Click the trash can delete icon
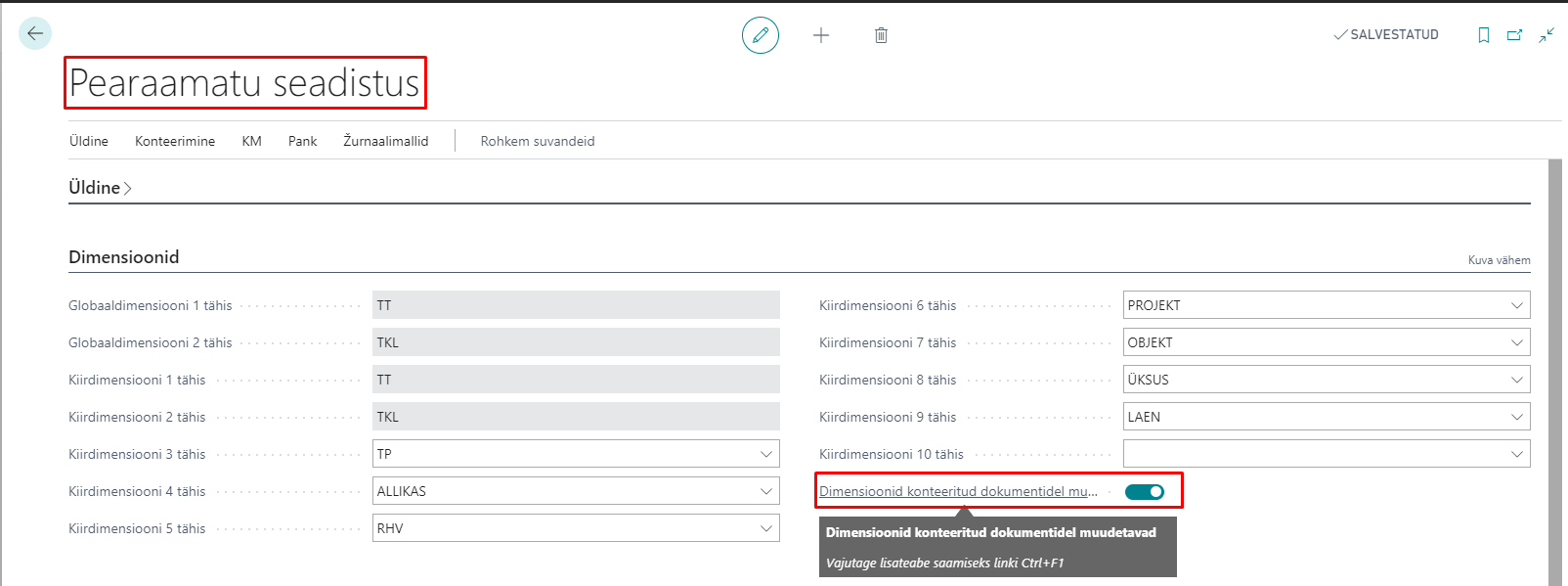The image size is (1568, 586). (x=881, y=35)
